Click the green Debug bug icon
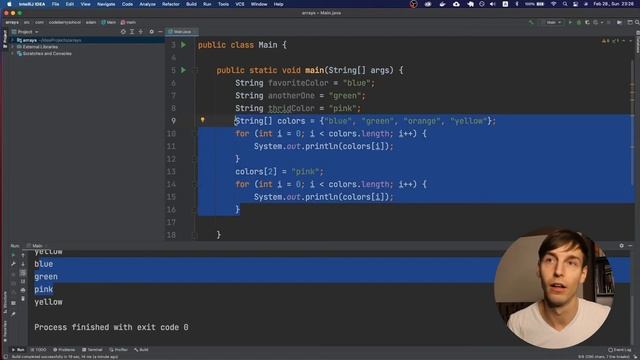The width and height of the screenshot is (640, 360). 579,22
